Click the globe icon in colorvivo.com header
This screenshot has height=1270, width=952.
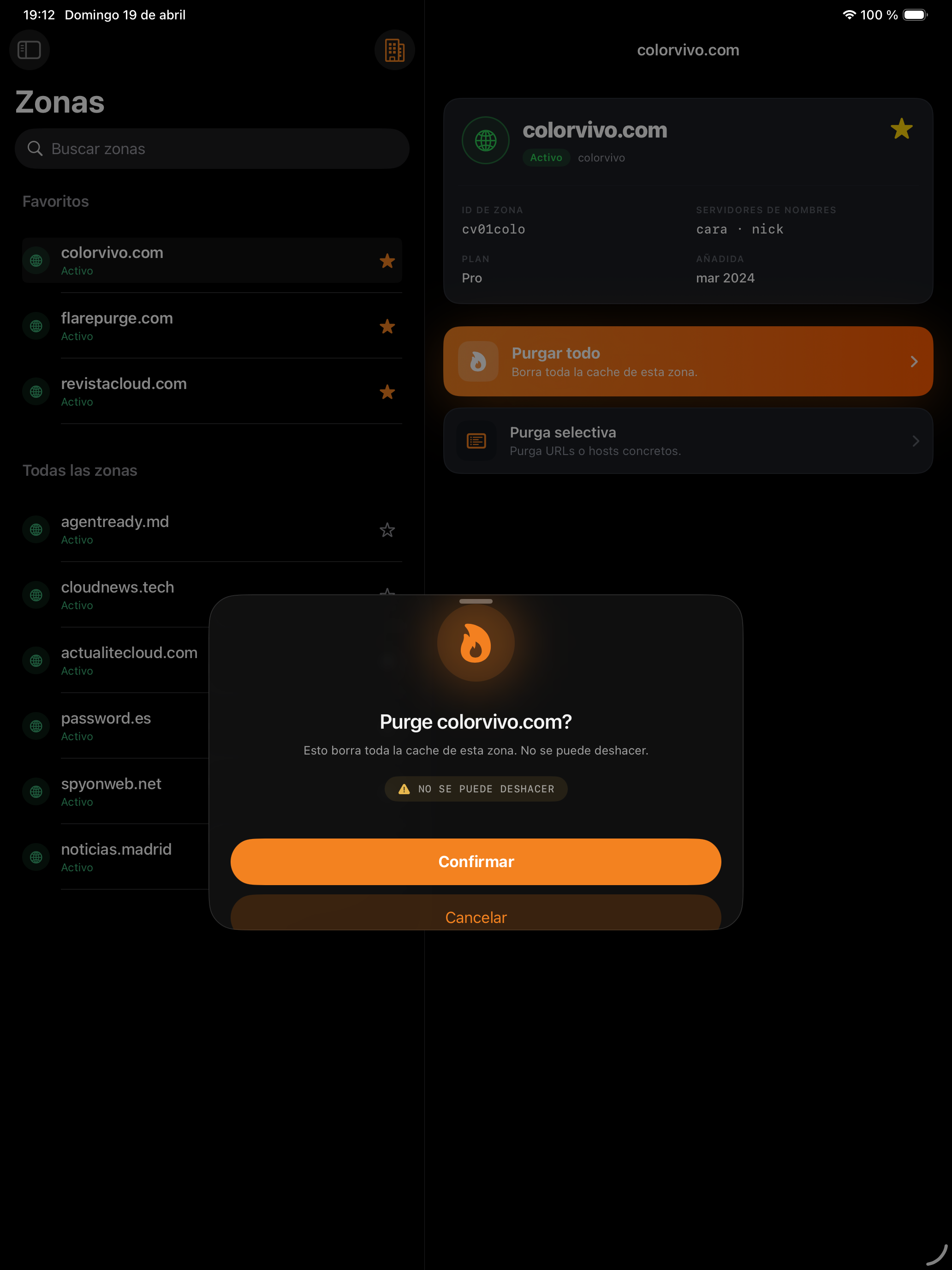pyautogui.click(x=486, y=141)
